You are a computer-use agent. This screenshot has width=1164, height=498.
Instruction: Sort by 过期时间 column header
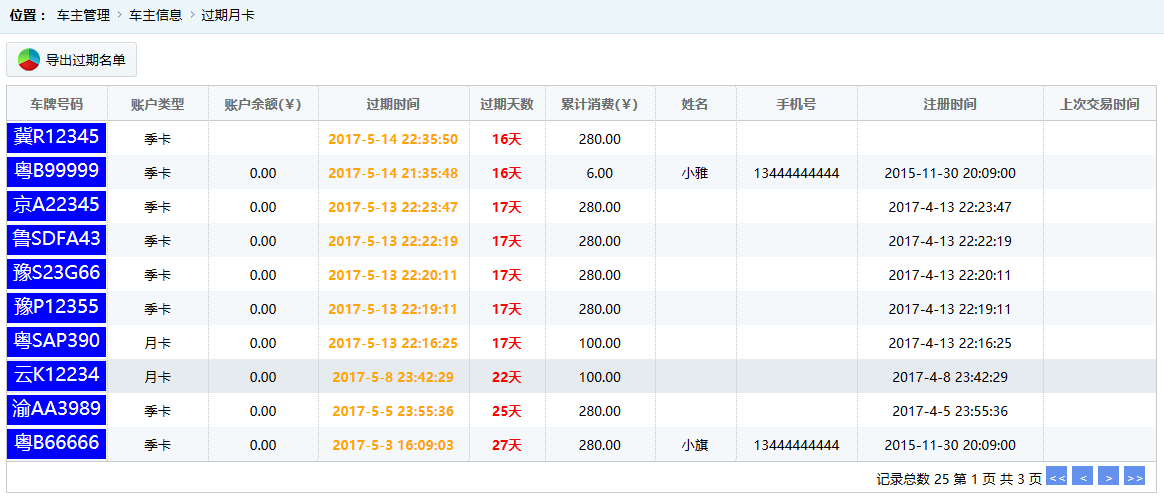tap(393, 104)
